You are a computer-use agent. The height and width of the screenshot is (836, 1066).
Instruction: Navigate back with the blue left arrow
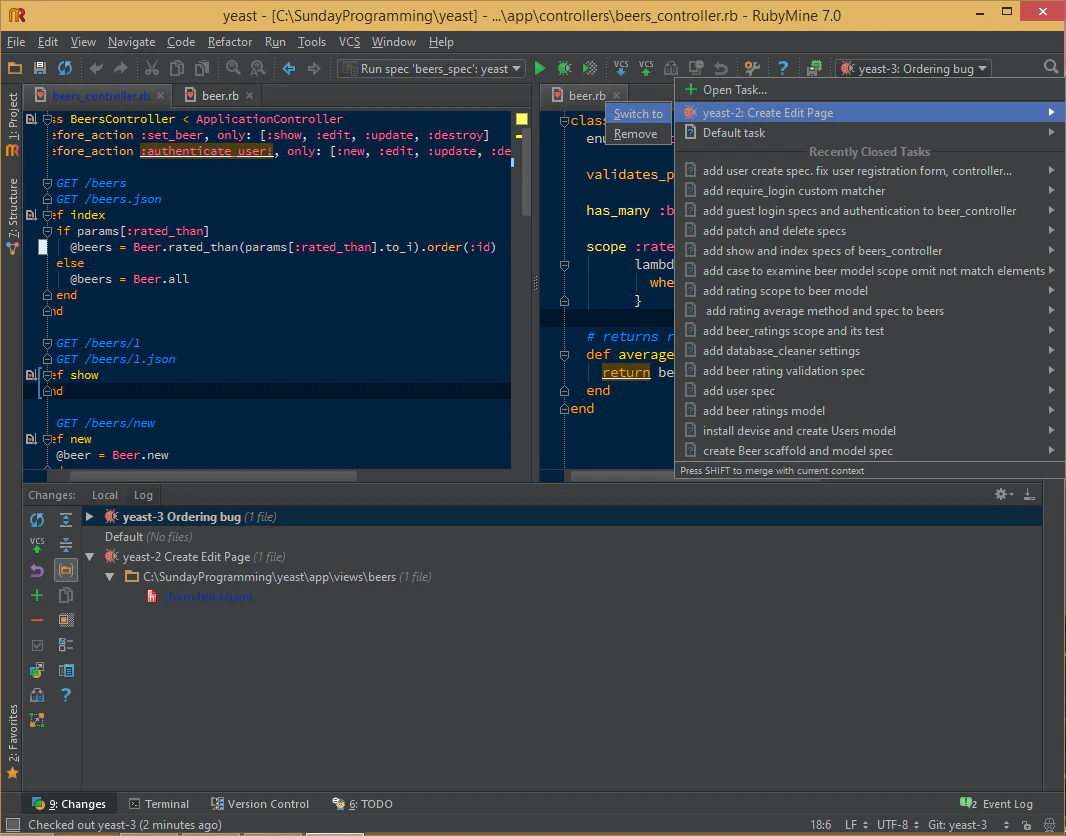point(289,68)
